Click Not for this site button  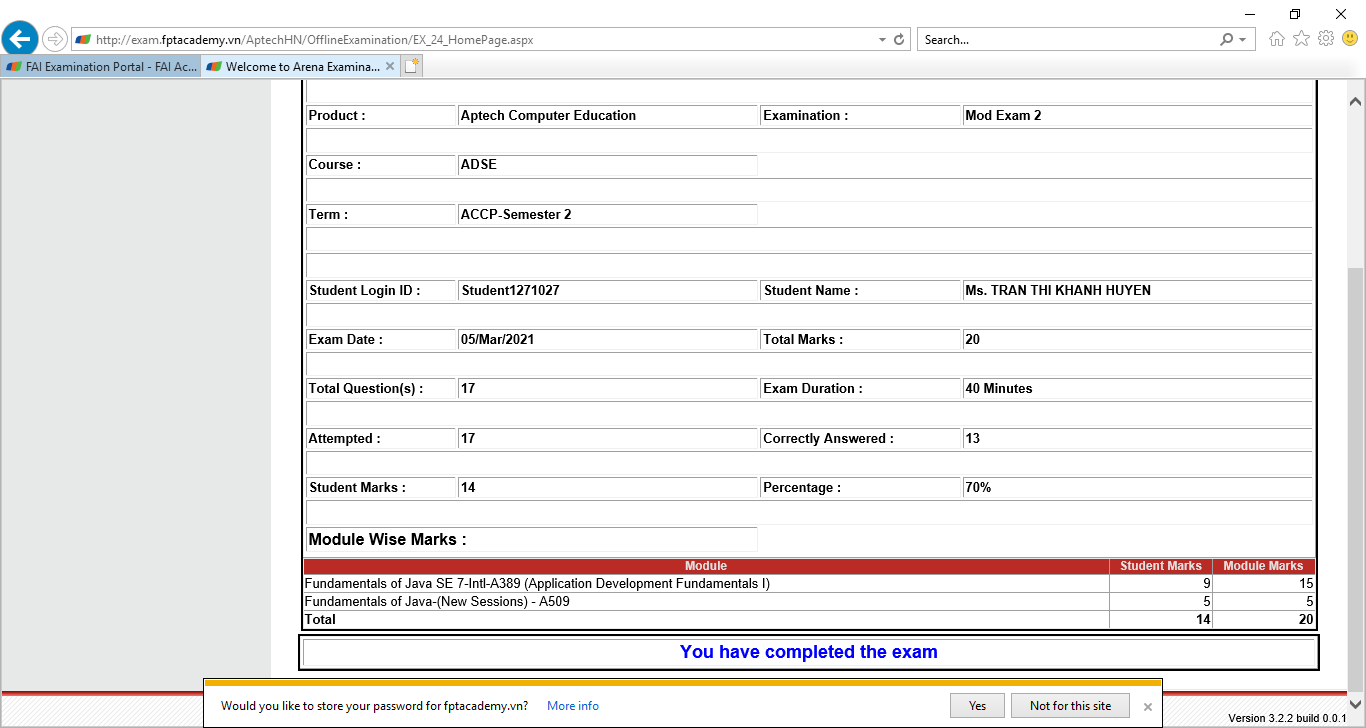coord(1070,705)
